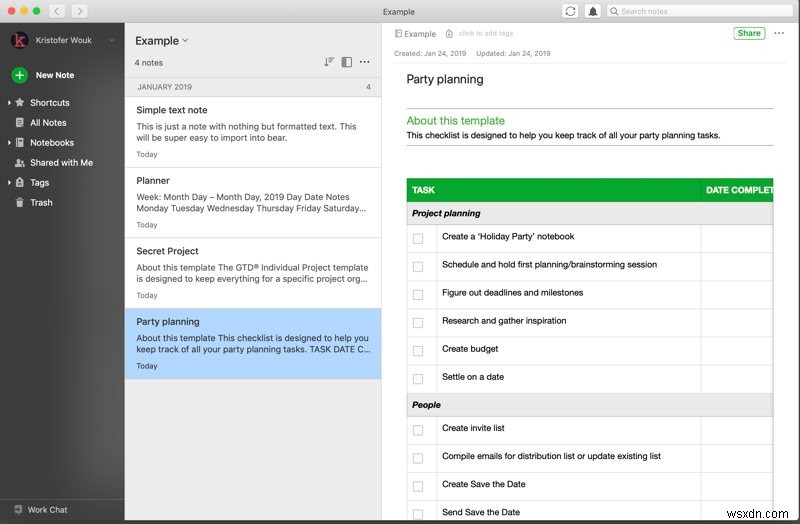800x524 pixels.
Task: Click the 'Example' notebook label in note header
Action: tap(420, 34)
